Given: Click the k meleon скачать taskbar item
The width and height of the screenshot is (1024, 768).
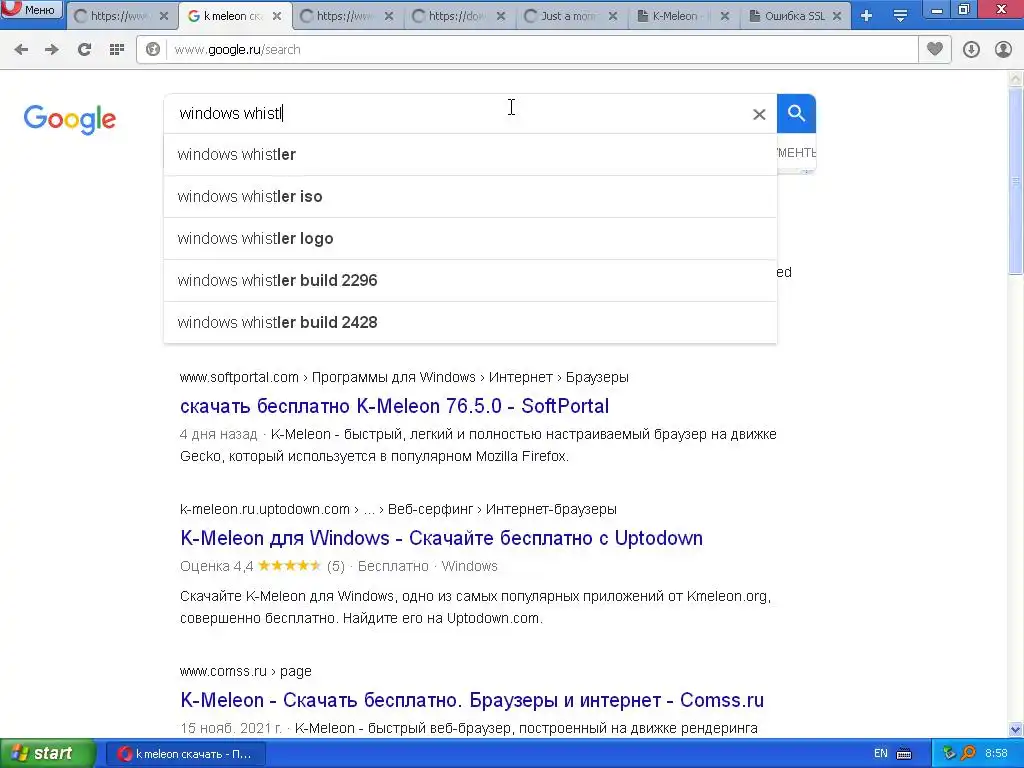Looking at the screenshot, I should point(186,754).
